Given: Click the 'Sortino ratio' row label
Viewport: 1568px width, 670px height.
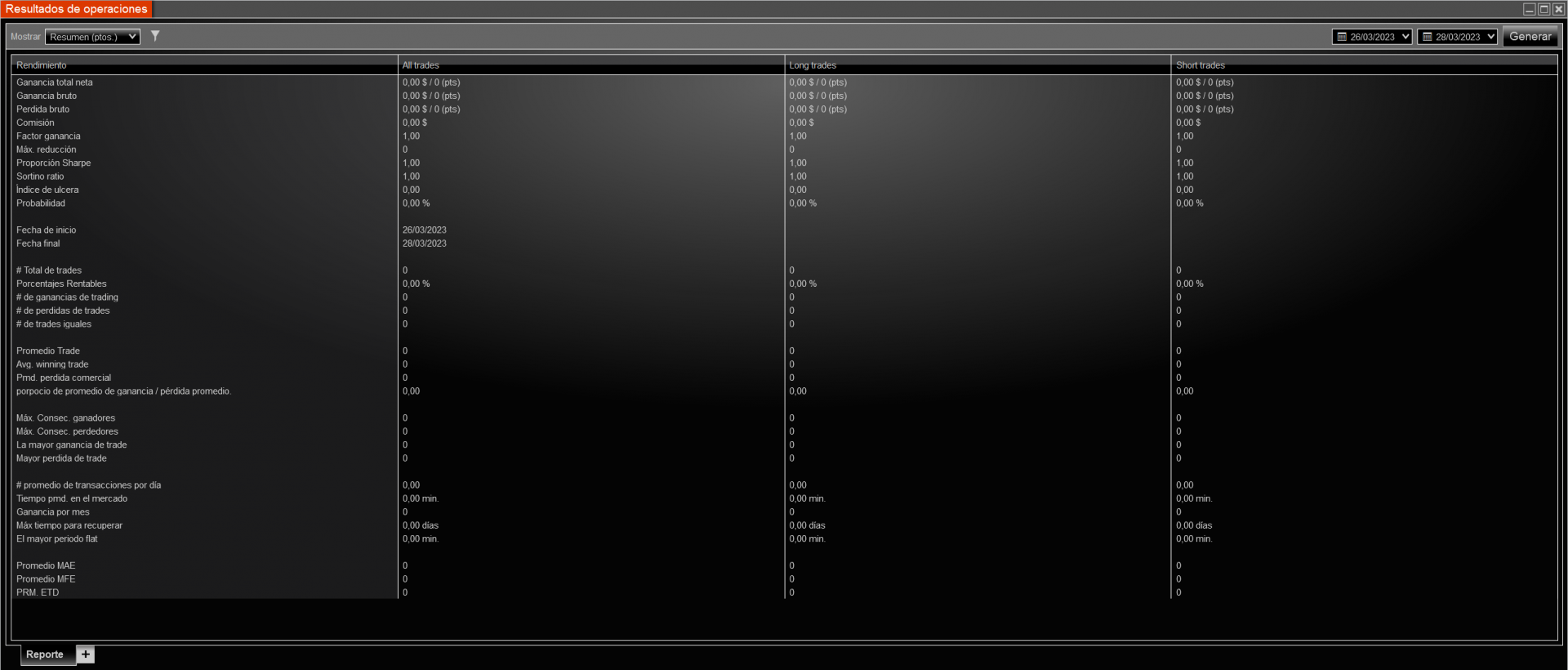Looking at the screenshot, I should tap(40, 176).
